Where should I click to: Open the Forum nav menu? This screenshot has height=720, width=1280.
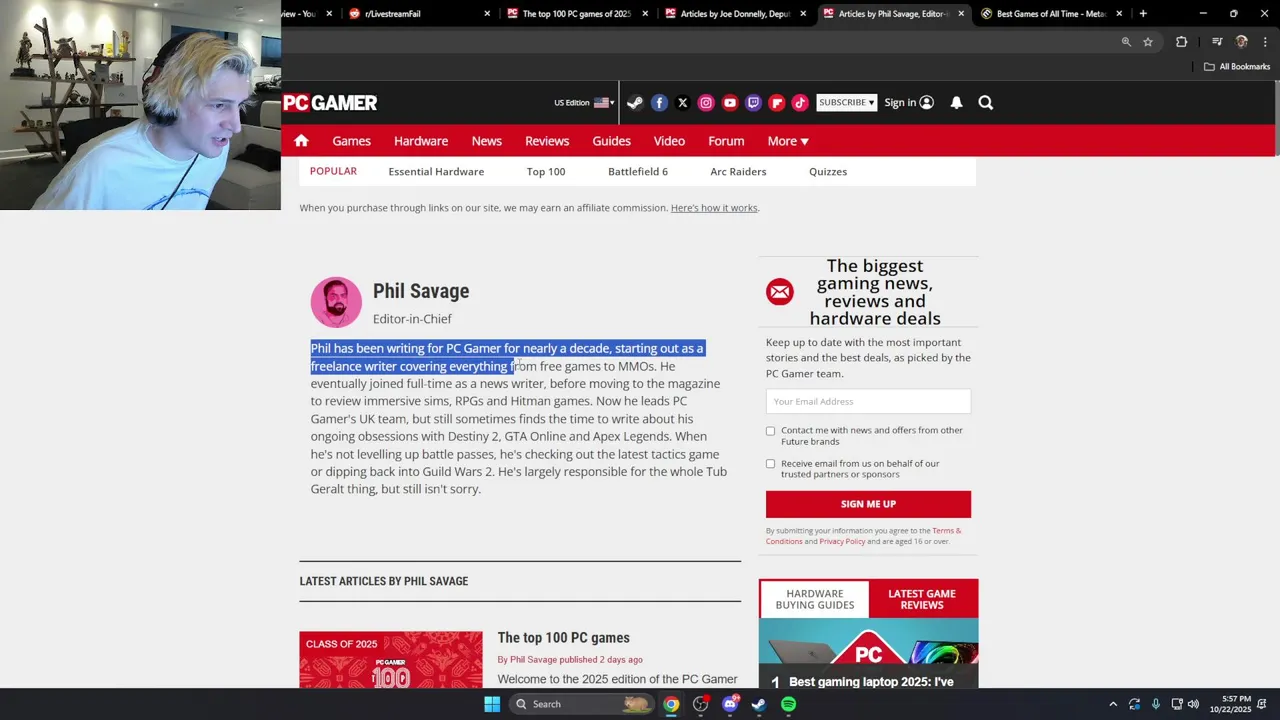726,141
